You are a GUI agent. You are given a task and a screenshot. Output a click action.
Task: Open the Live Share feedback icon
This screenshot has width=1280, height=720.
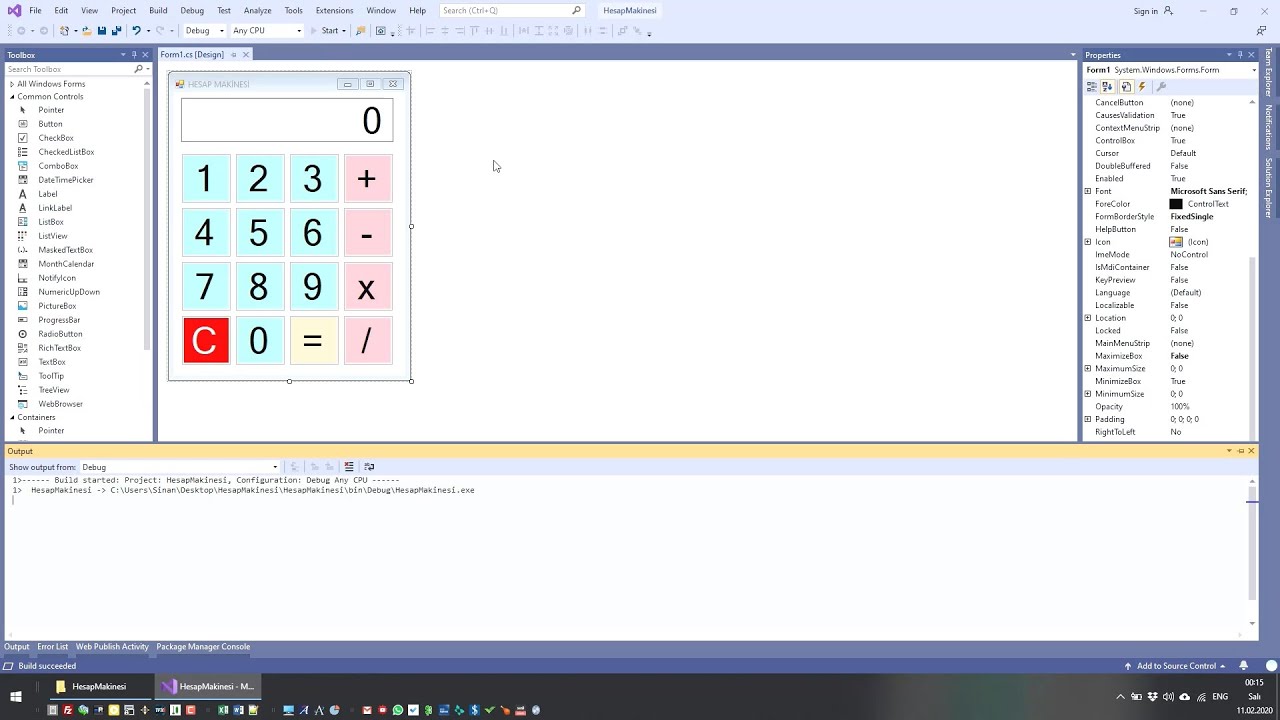pyautogui.click(x=1261, y=31)
